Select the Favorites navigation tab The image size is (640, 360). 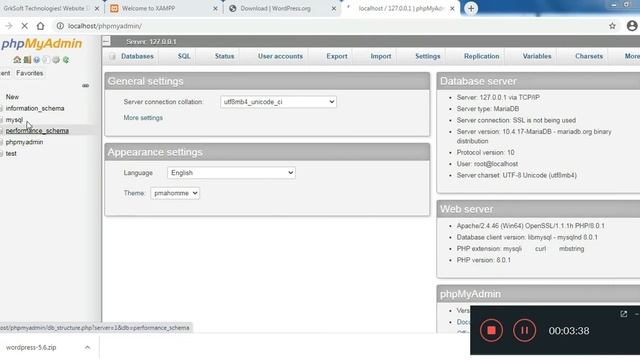click(x=29, y=73)
